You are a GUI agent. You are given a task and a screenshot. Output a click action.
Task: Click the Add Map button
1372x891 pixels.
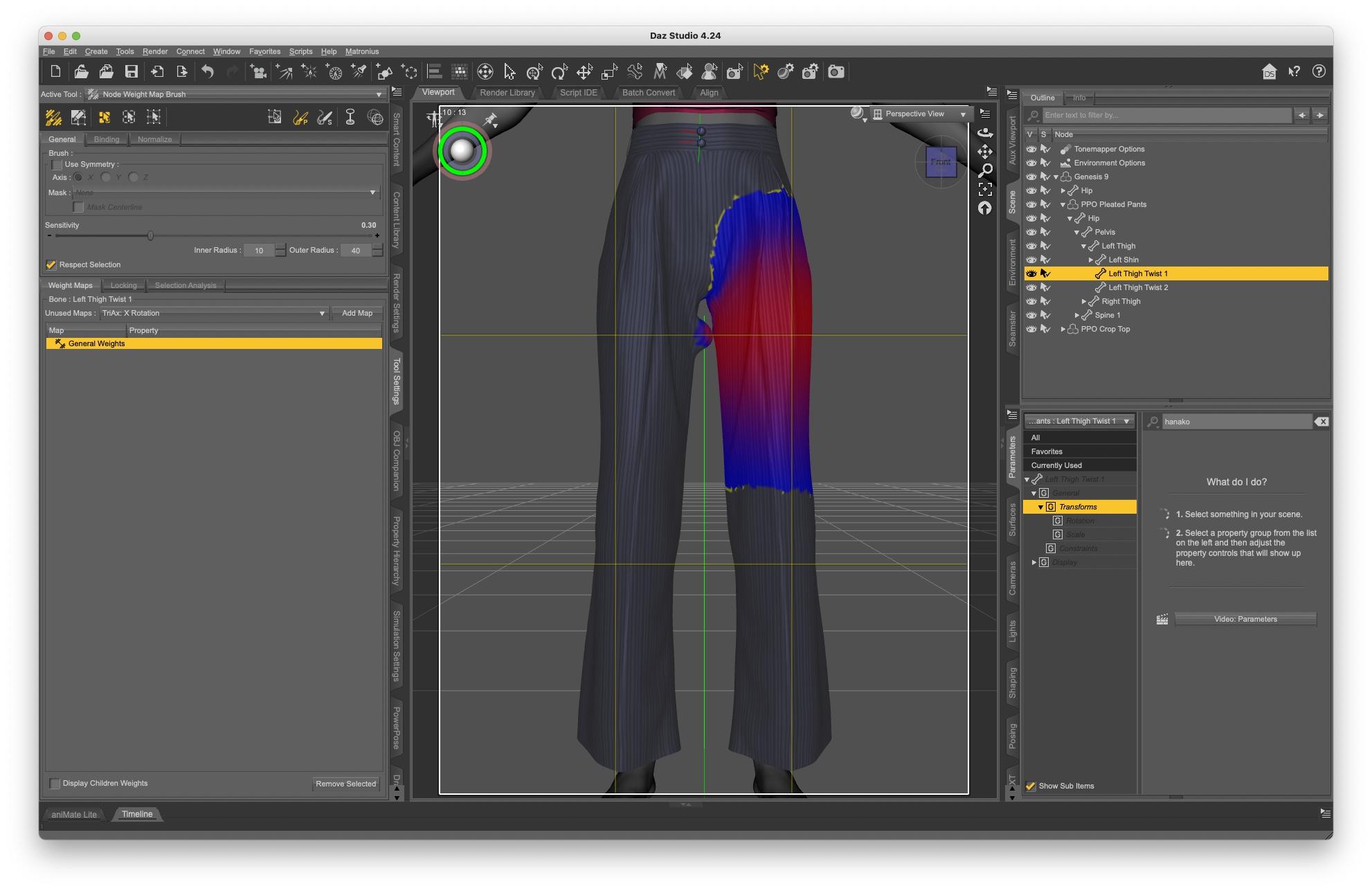coord(356,314)
